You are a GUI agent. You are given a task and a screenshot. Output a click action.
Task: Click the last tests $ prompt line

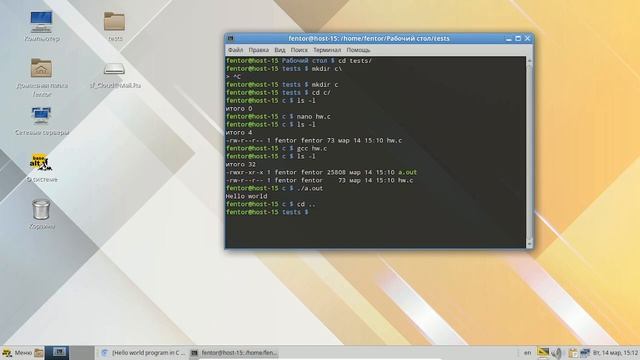(267, 212)
